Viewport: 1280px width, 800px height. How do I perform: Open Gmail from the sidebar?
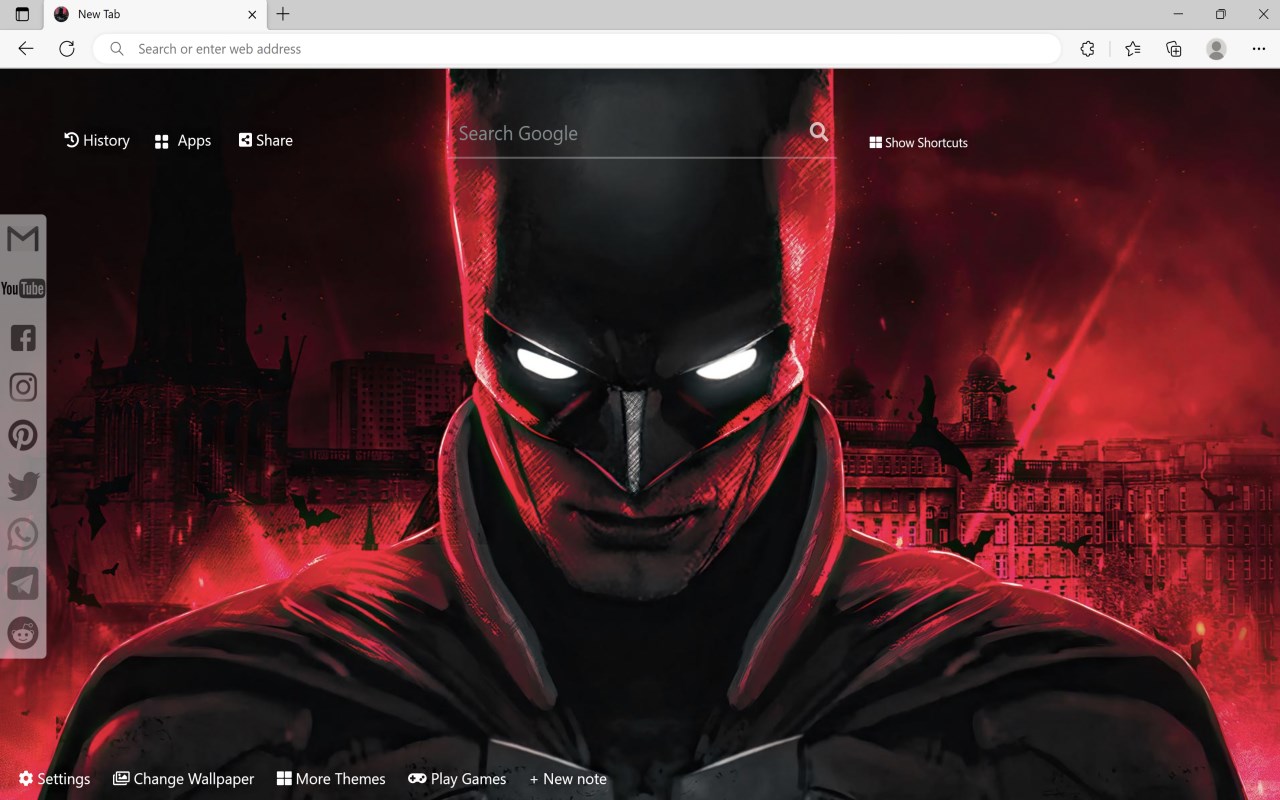pos(23,238)
